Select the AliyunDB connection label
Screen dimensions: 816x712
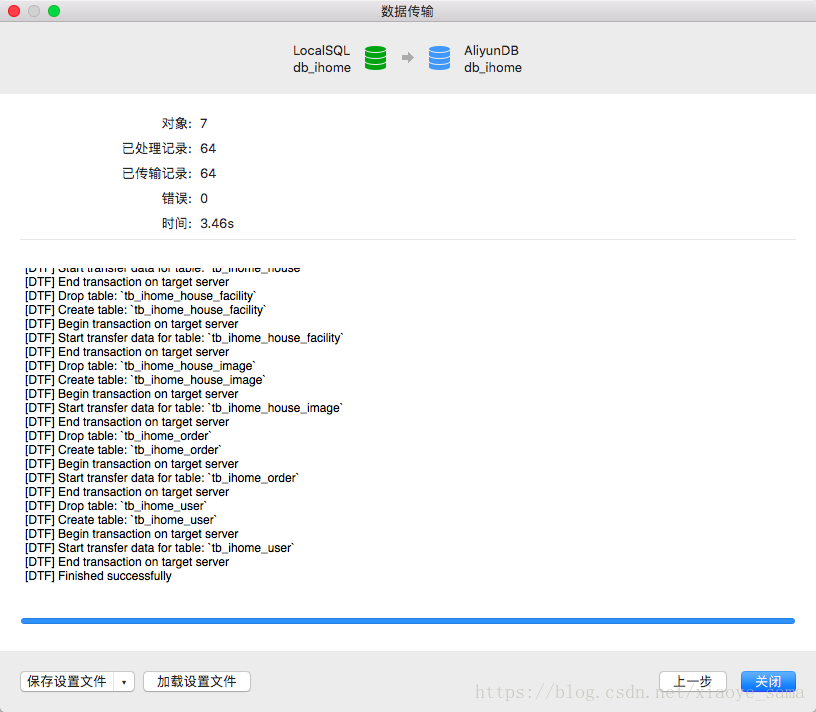pos(491,50)
